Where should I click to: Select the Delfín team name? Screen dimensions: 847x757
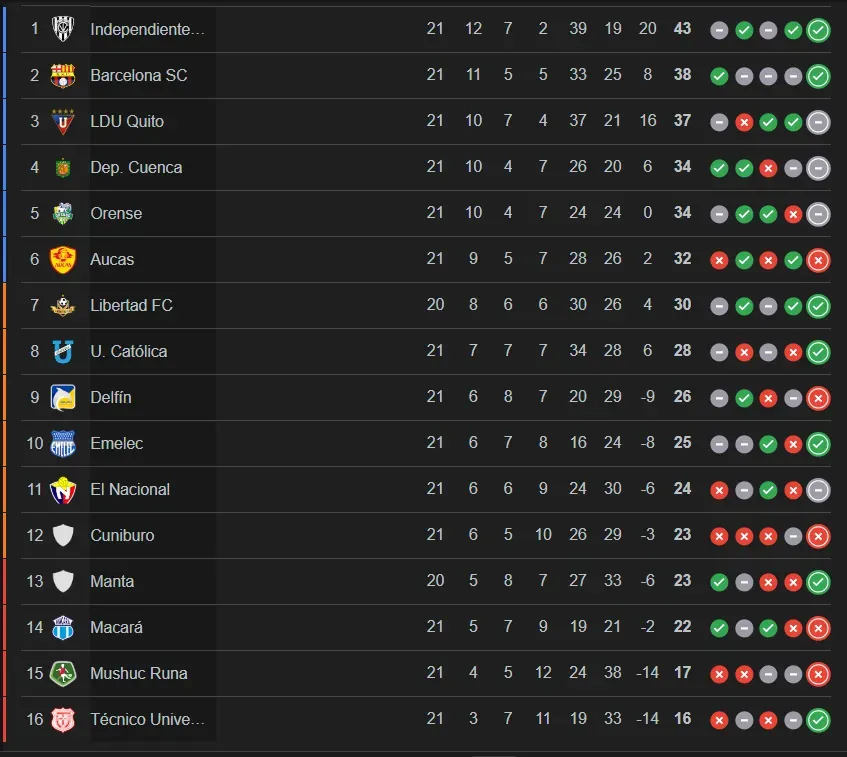[x=111, y=397]
